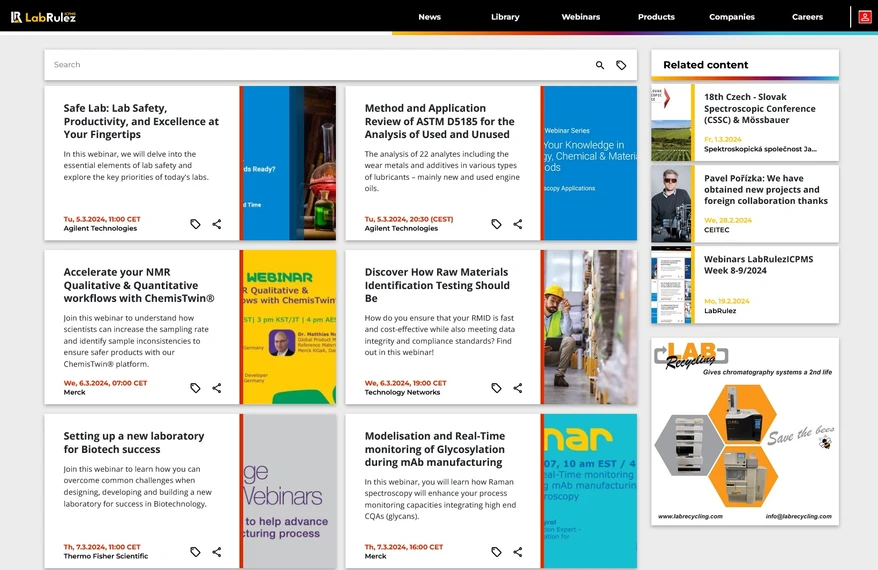The image size is (878, 570).
Task: Click tag icon on Raw Materials card
Action: (x=496, y=388)
